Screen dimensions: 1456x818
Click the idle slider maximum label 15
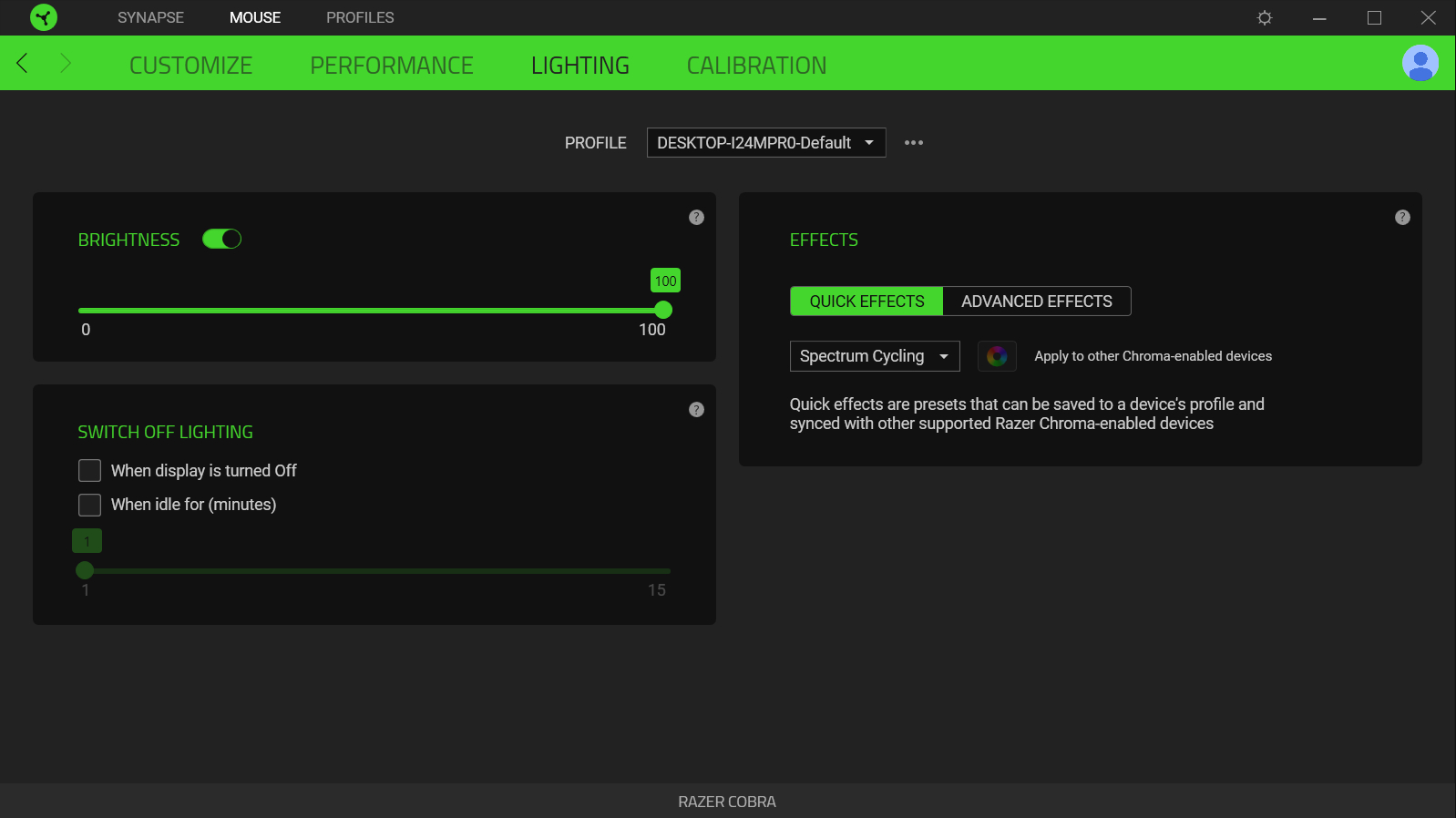tap(657, 590)
